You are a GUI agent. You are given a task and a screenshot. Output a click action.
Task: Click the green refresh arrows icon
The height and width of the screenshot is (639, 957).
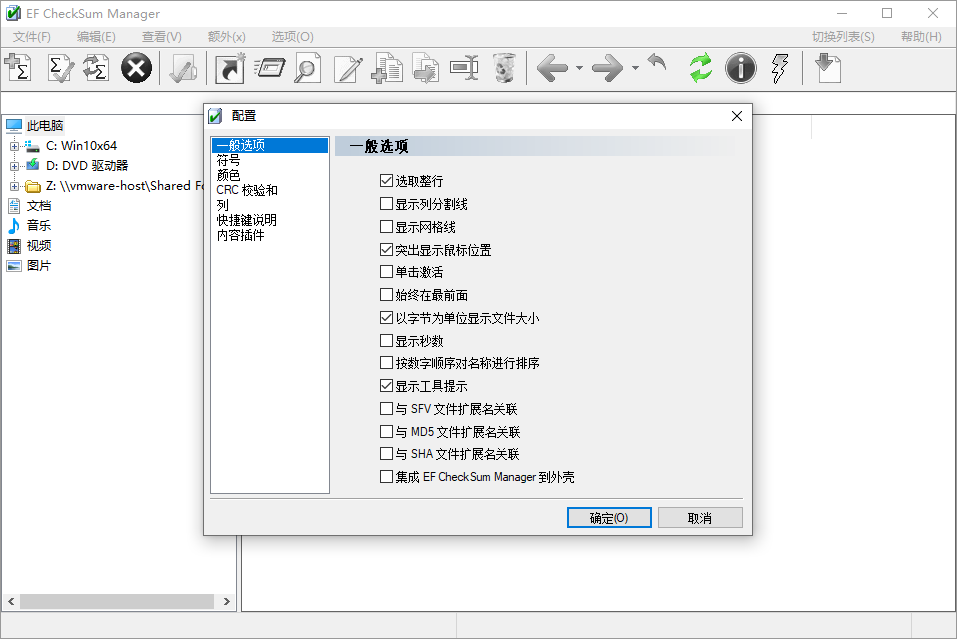click(x=701, y=68)
